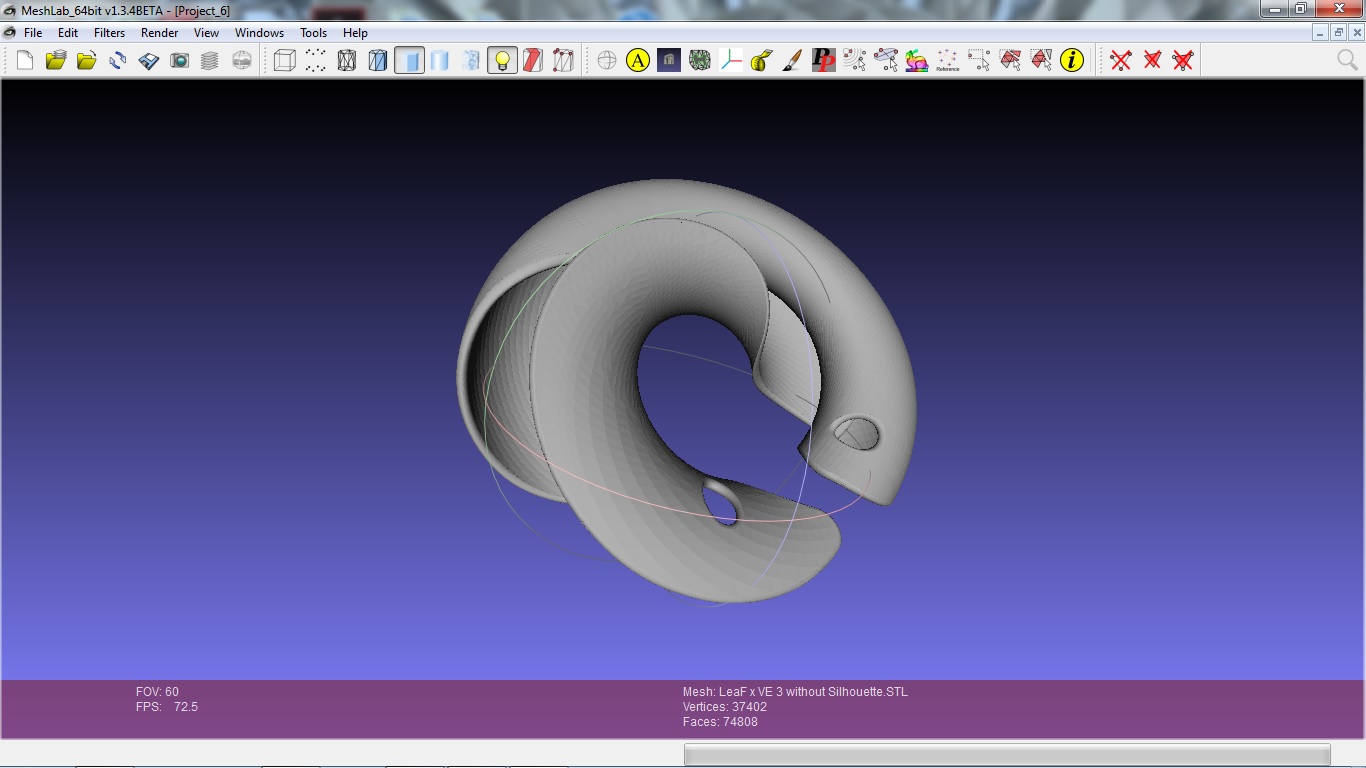Open the Edit menu
Screen dimensions: 1366x768
click(68, 33)
